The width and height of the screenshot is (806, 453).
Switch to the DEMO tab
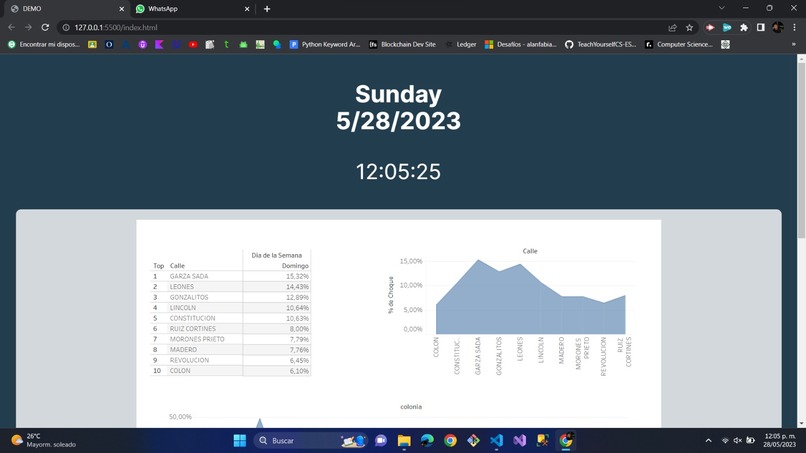pos(62,9)
